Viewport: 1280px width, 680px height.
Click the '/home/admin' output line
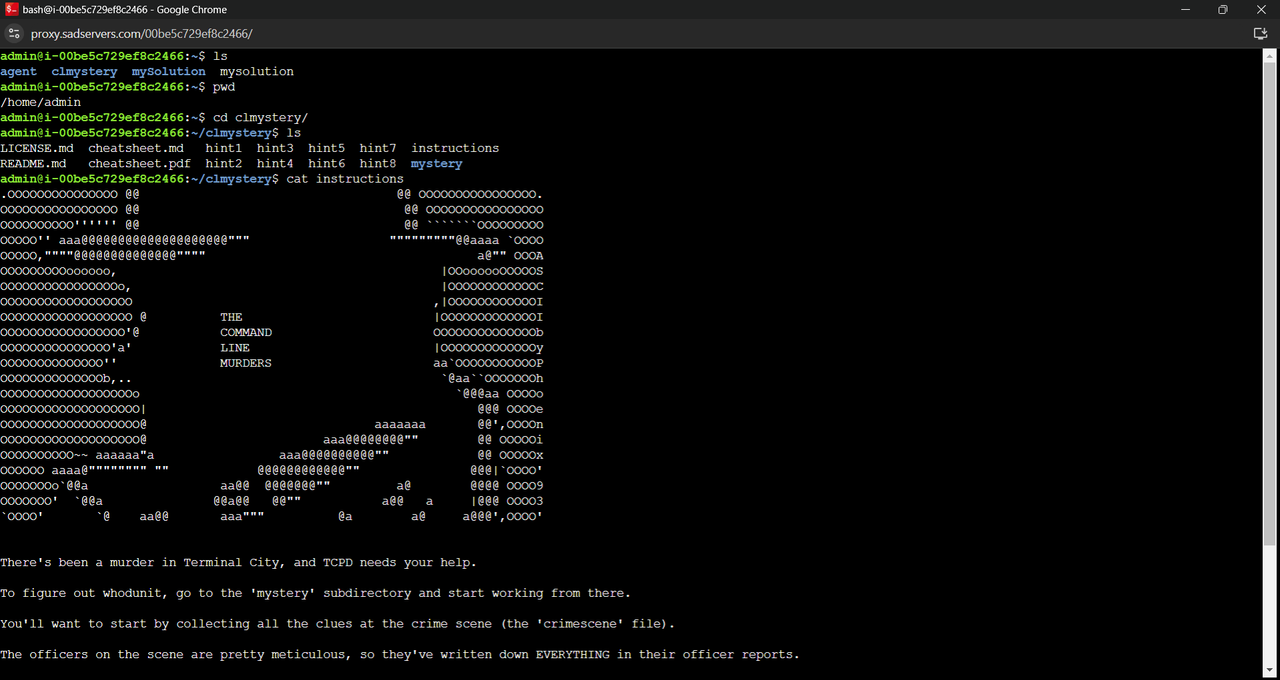[41, 102]
